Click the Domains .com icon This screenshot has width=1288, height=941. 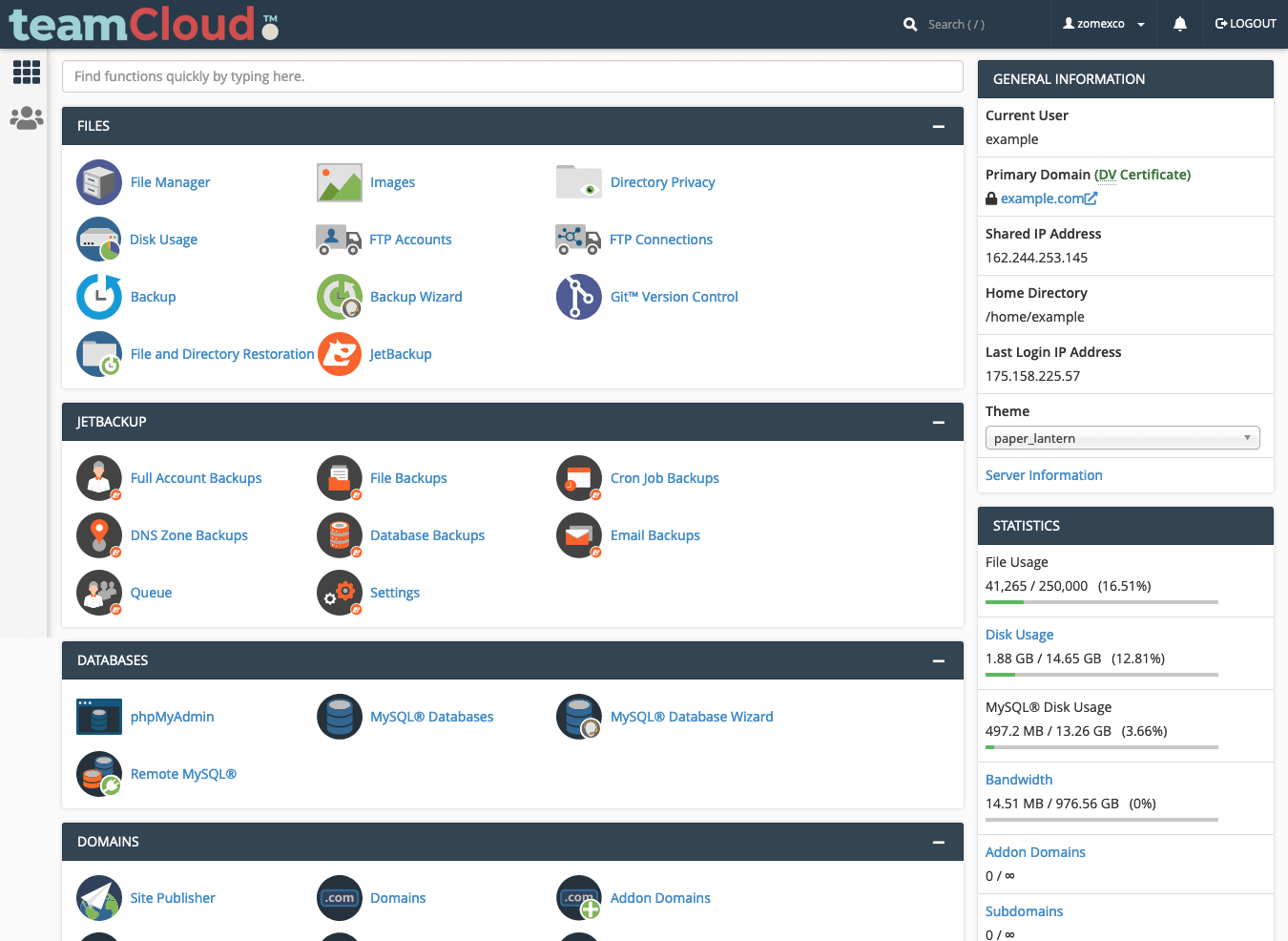pos(340,898)
